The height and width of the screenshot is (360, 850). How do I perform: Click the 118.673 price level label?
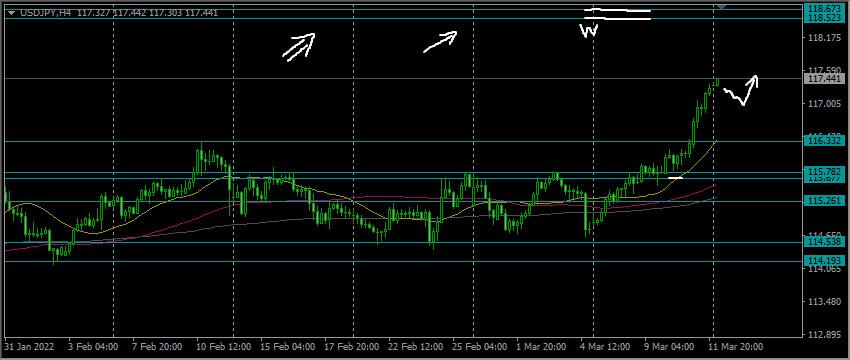pyautogui.click(x=824, y=9)
